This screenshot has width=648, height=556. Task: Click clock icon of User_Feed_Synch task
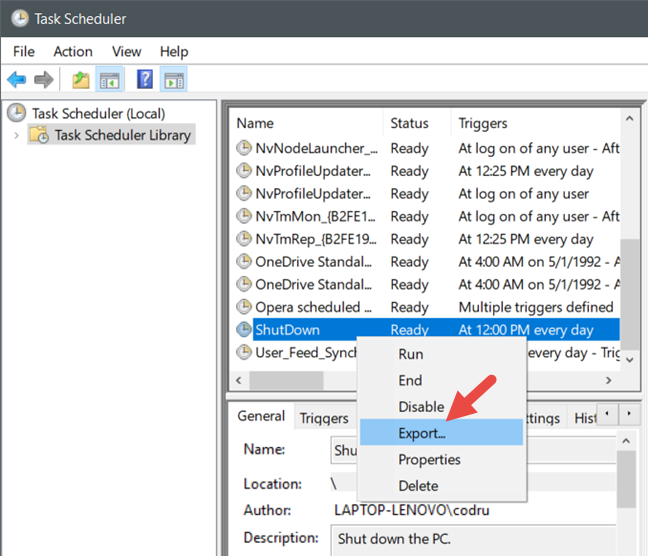244,352
